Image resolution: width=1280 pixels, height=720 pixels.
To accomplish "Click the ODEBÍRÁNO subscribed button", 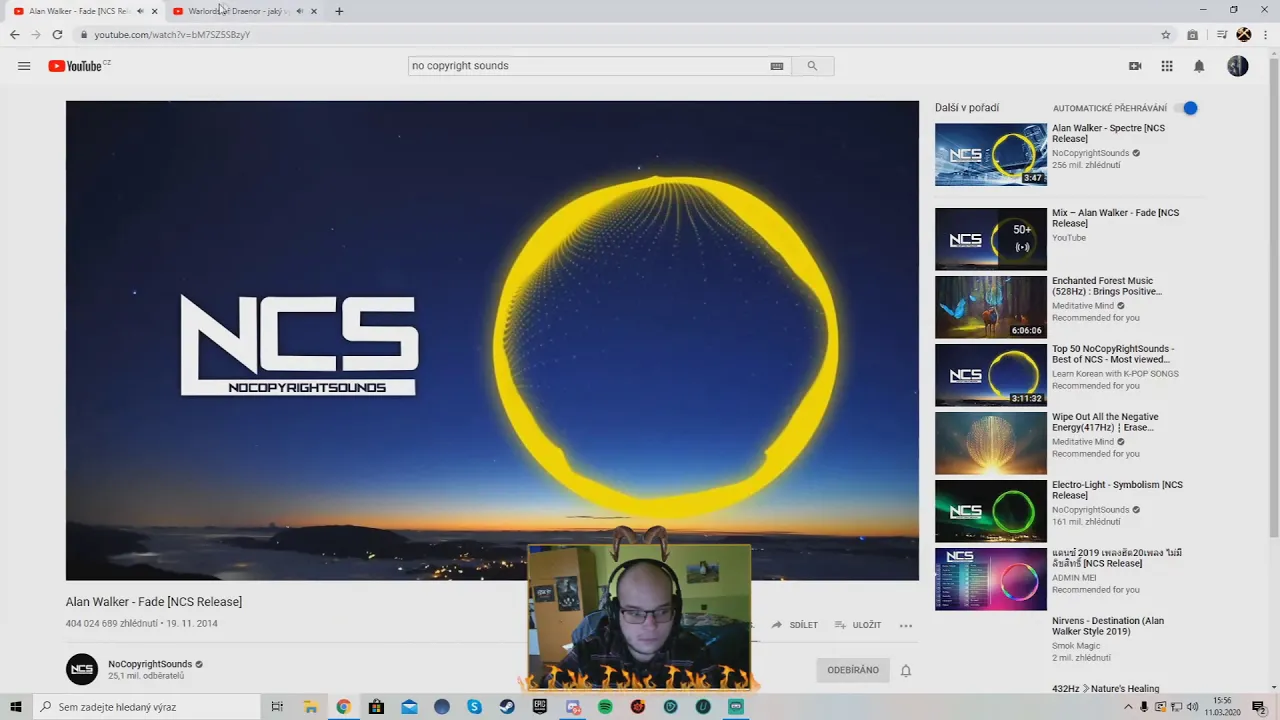I will 853,670.
